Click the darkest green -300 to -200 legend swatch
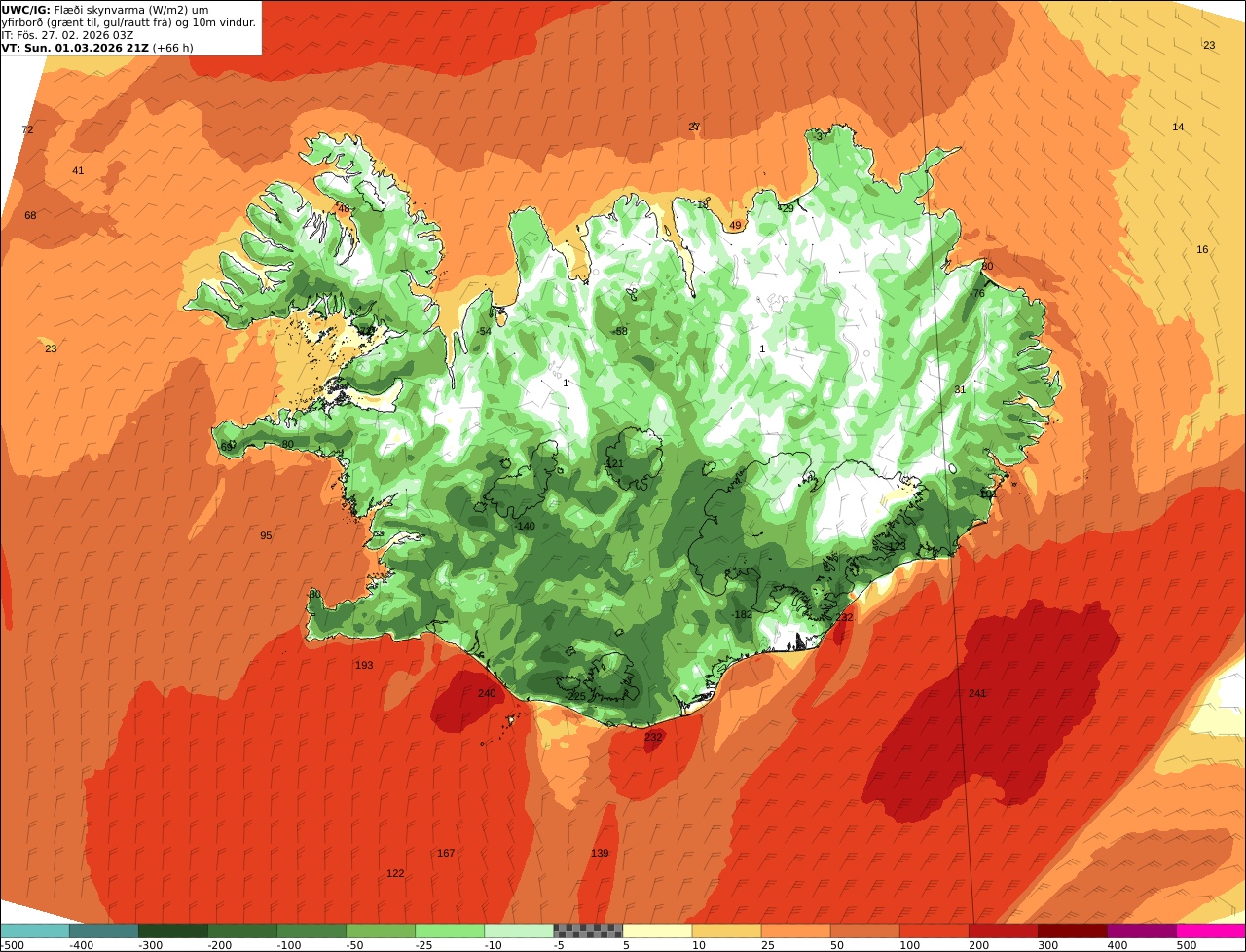Viewport: 1246px width, 952px height. click(172, 931)
